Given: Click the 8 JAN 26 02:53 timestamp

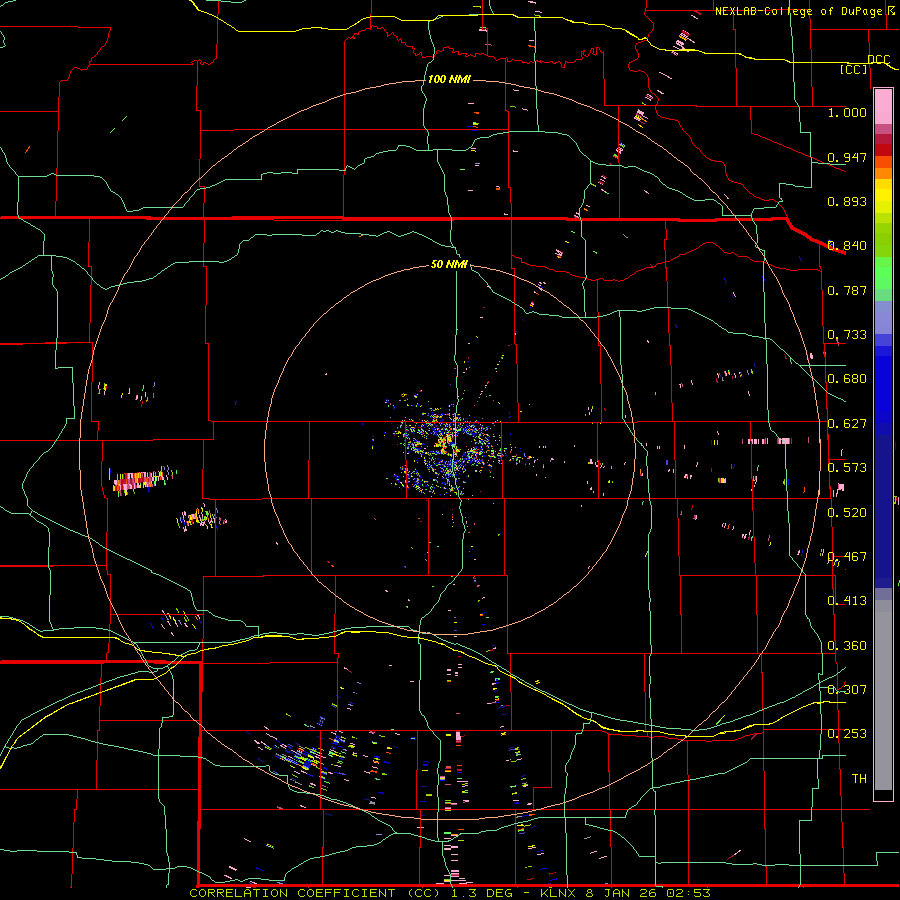Looking at the screenshot, I should point(648,893).
